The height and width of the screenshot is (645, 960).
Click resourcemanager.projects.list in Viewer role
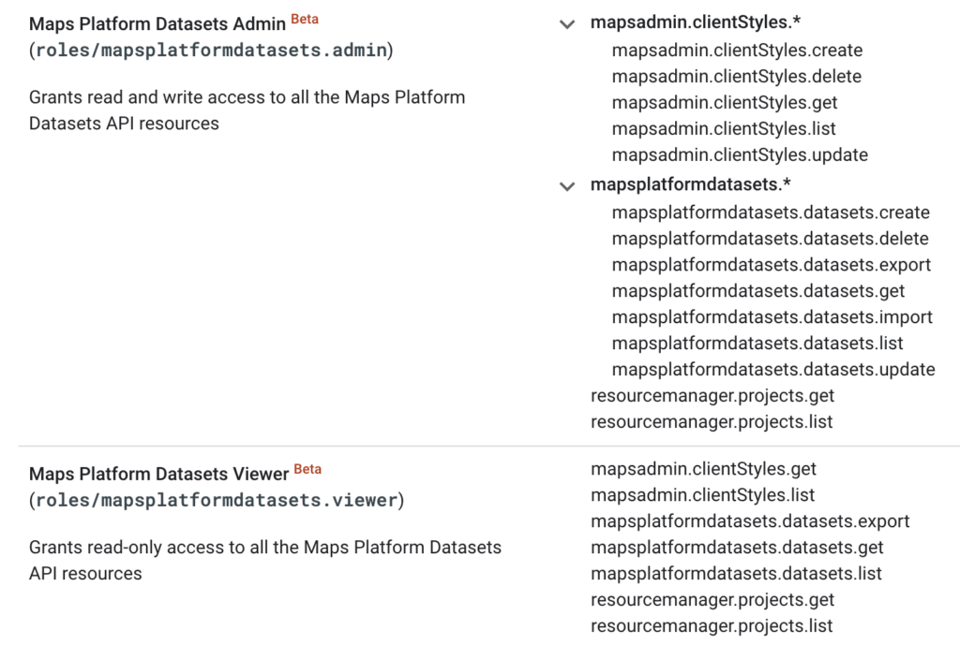711,626
